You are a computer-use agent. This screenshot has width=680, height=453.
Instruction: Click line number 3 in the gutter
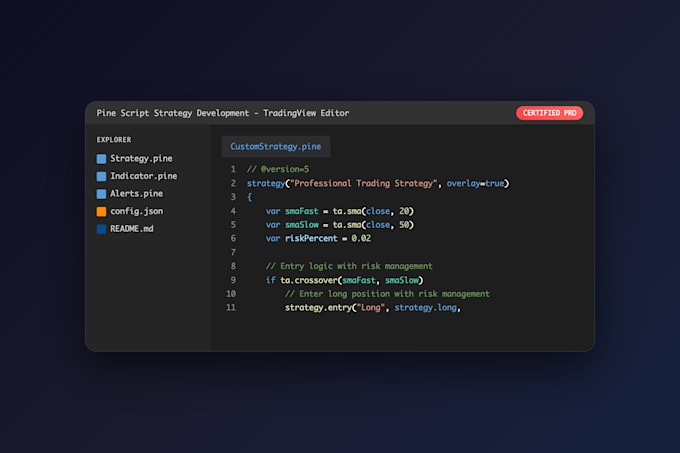233,197
